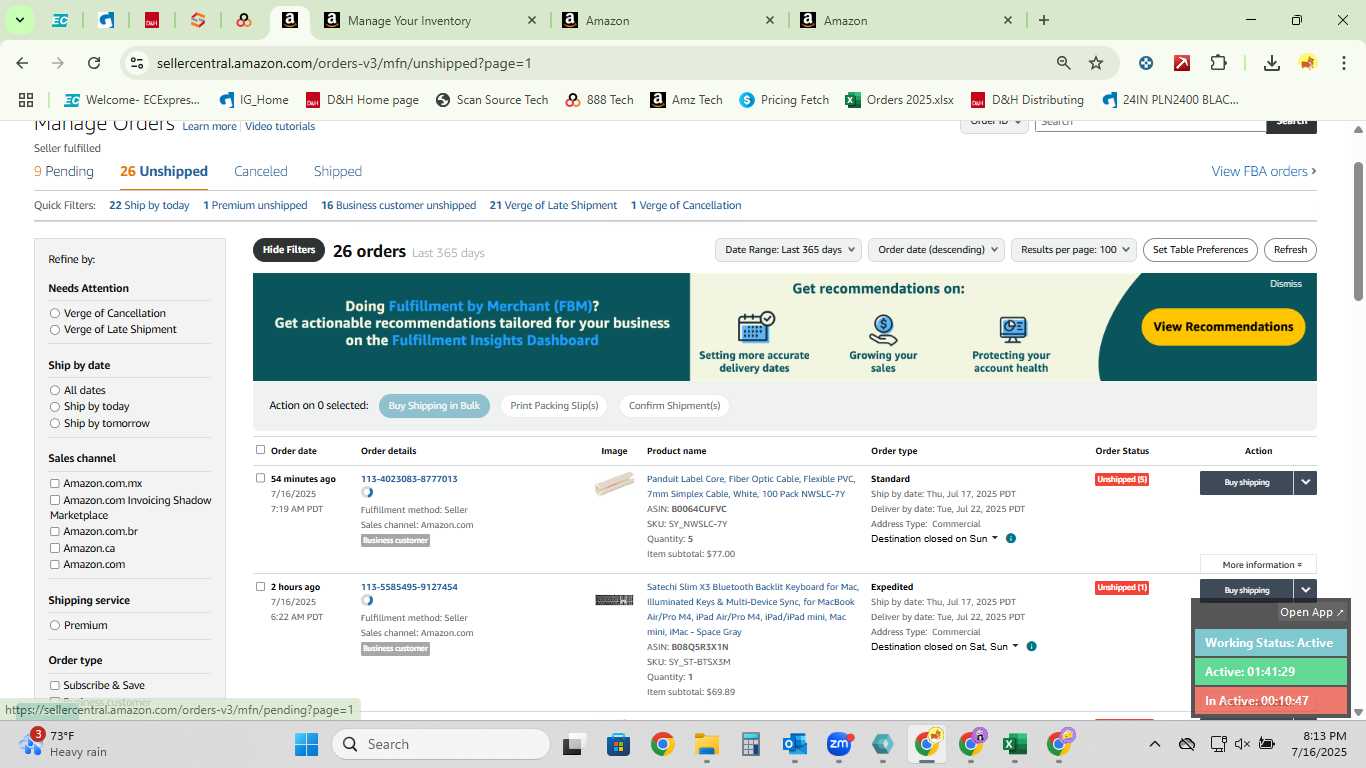Check the Amazon.com.mx sales channel box
This screenshot has width=1366, height=768.
point(55,484)
